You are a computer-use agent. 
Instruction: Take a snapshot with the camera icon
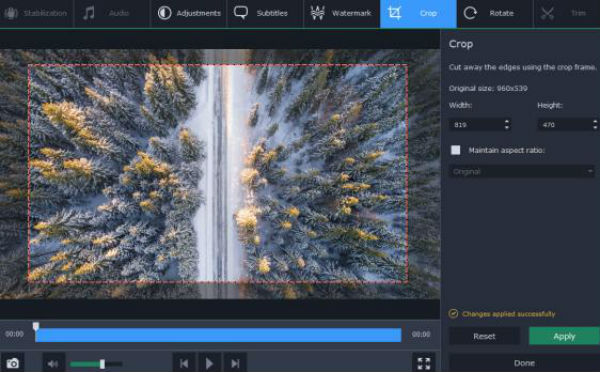coord(12,363)
